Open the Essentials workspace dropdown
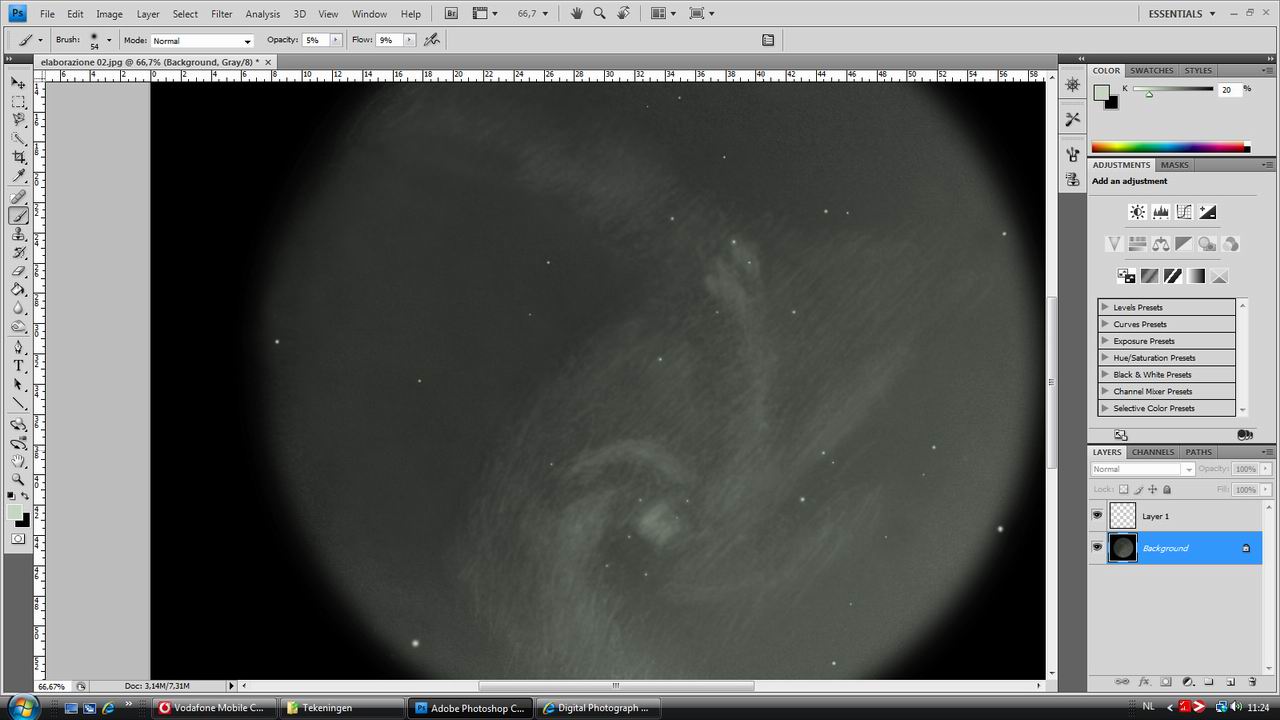The width and height of the screenshot is (1280, 720). (1181, 14)
